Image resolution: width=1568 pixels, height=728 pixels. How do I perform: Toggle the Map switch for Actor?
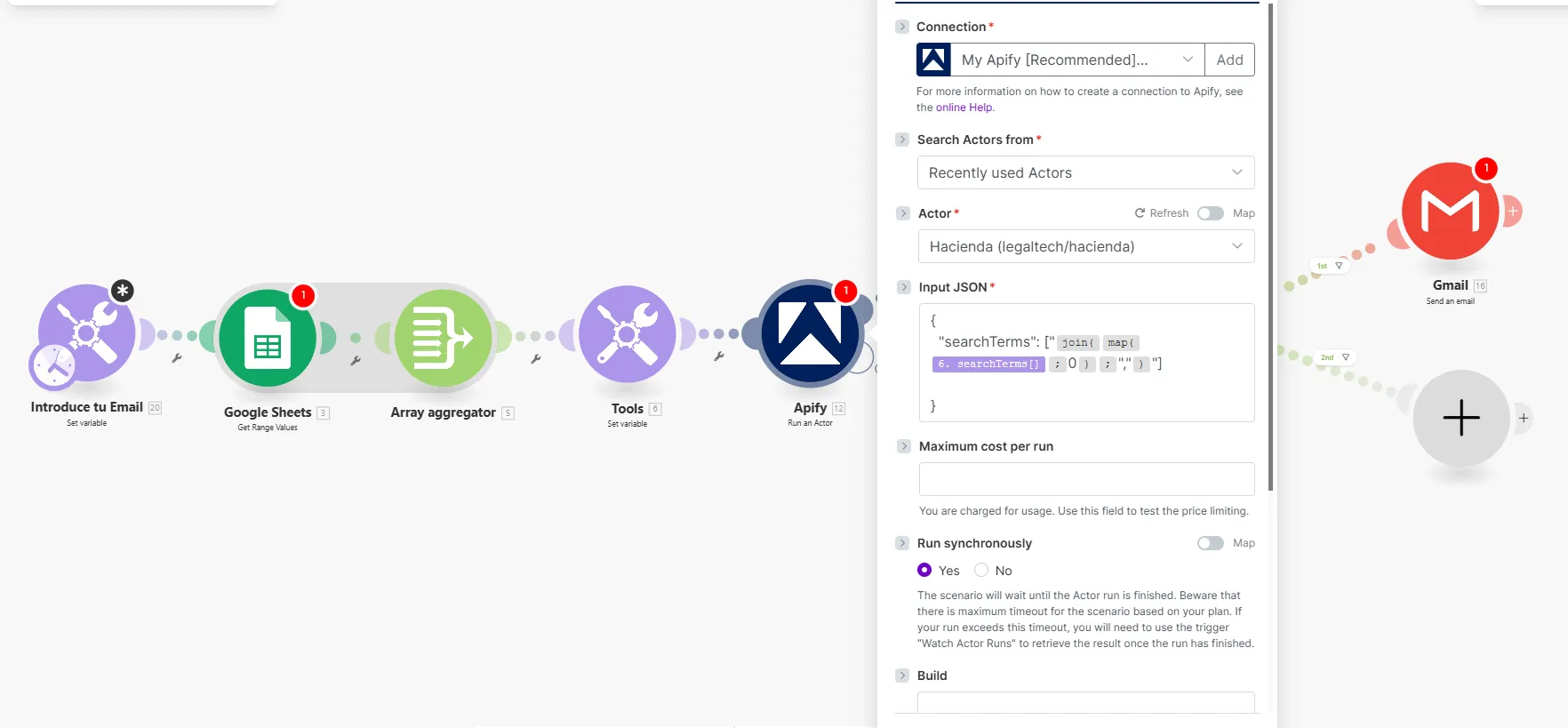tap(1211, 213)
